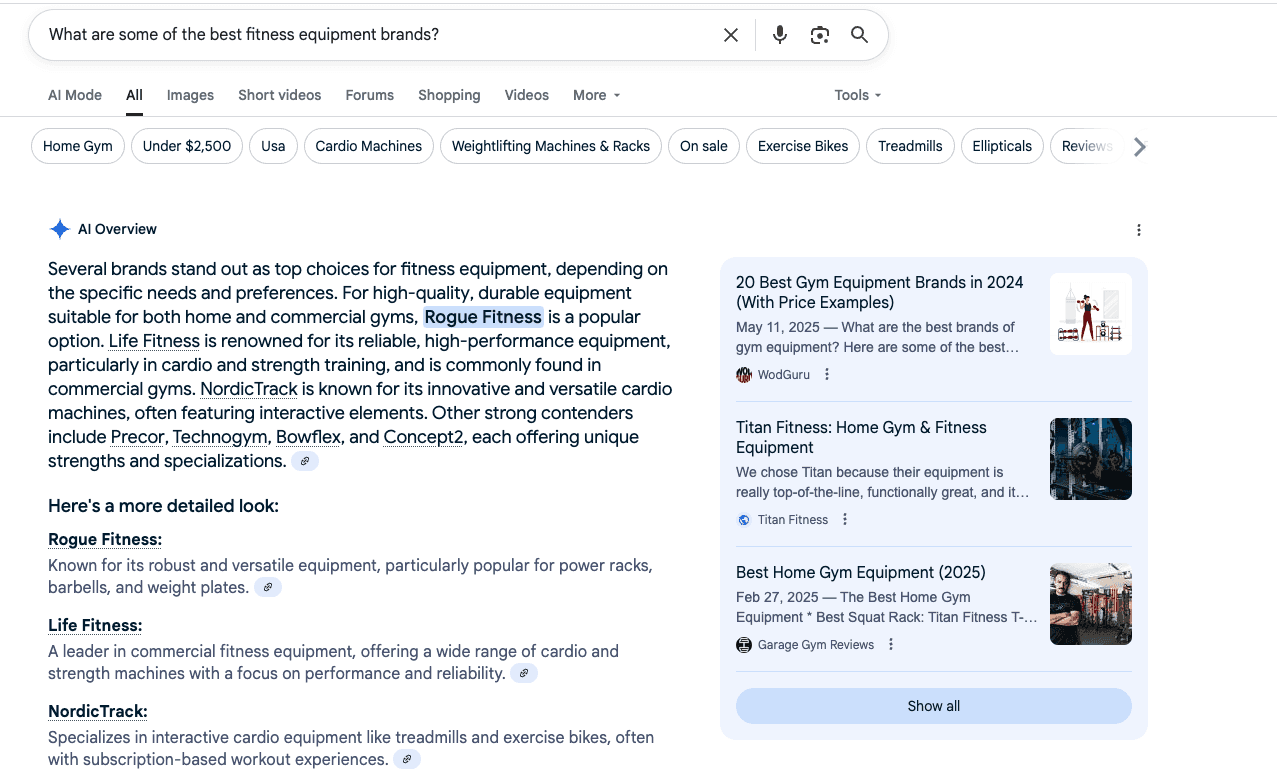
Task: Open the three-dot menu next to WodGuru
Action: coord(826,373)
